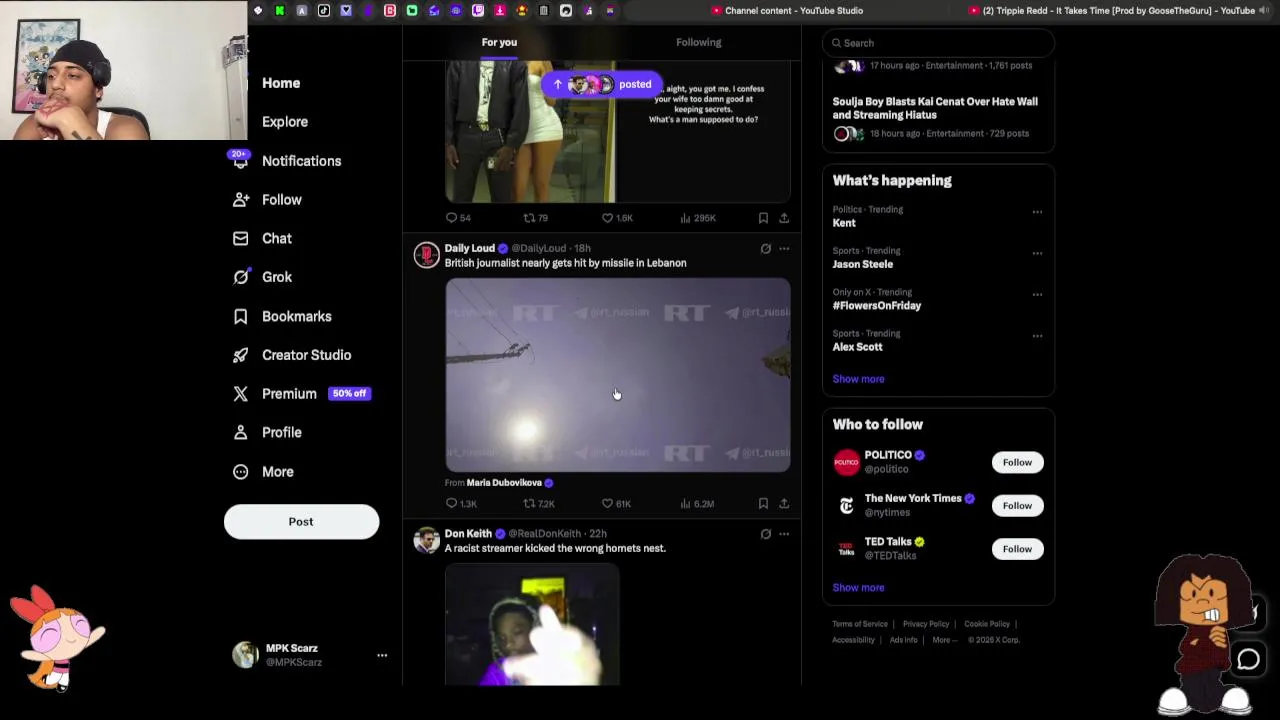Open the Home page
This screenshot has width=1280, height=720.
[x=280, y=83]
